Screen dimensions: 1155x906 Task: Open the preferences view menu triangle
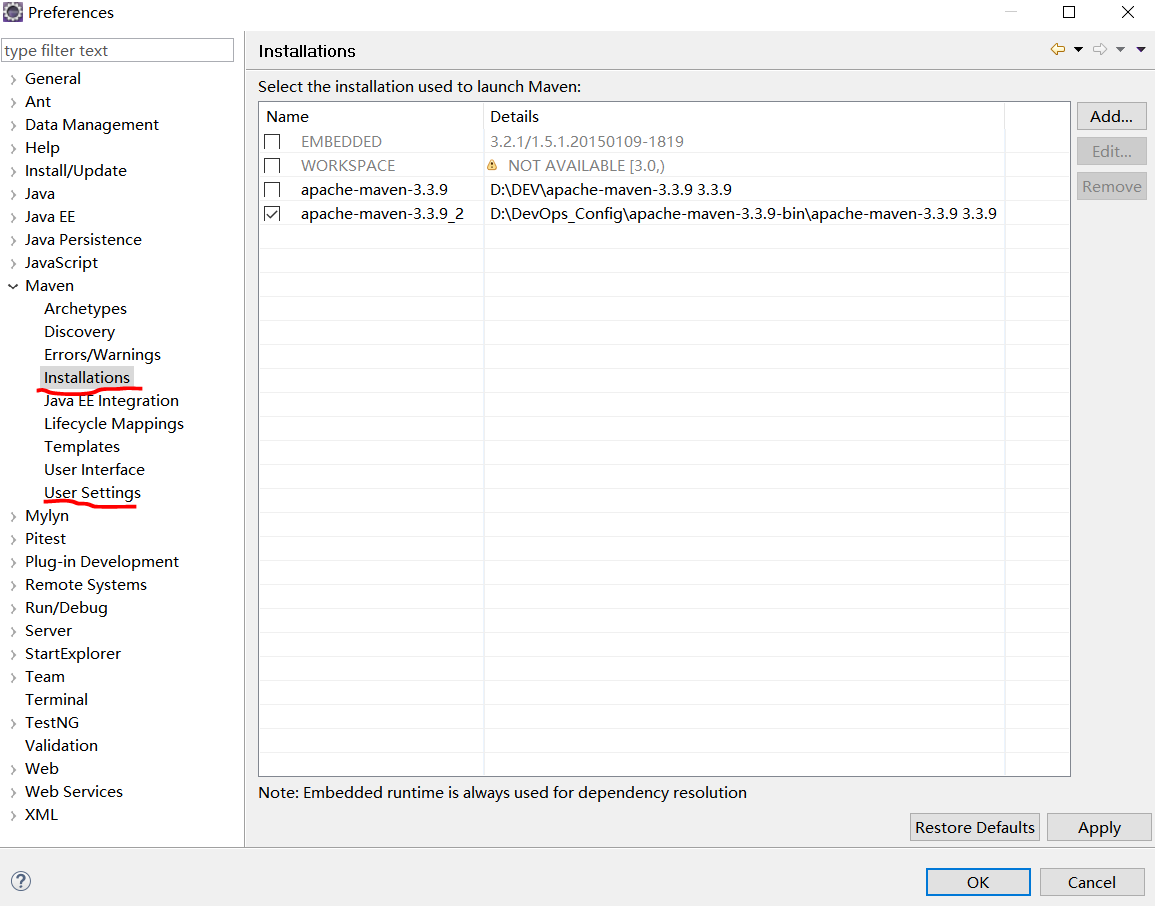(x=1141, y=50)
